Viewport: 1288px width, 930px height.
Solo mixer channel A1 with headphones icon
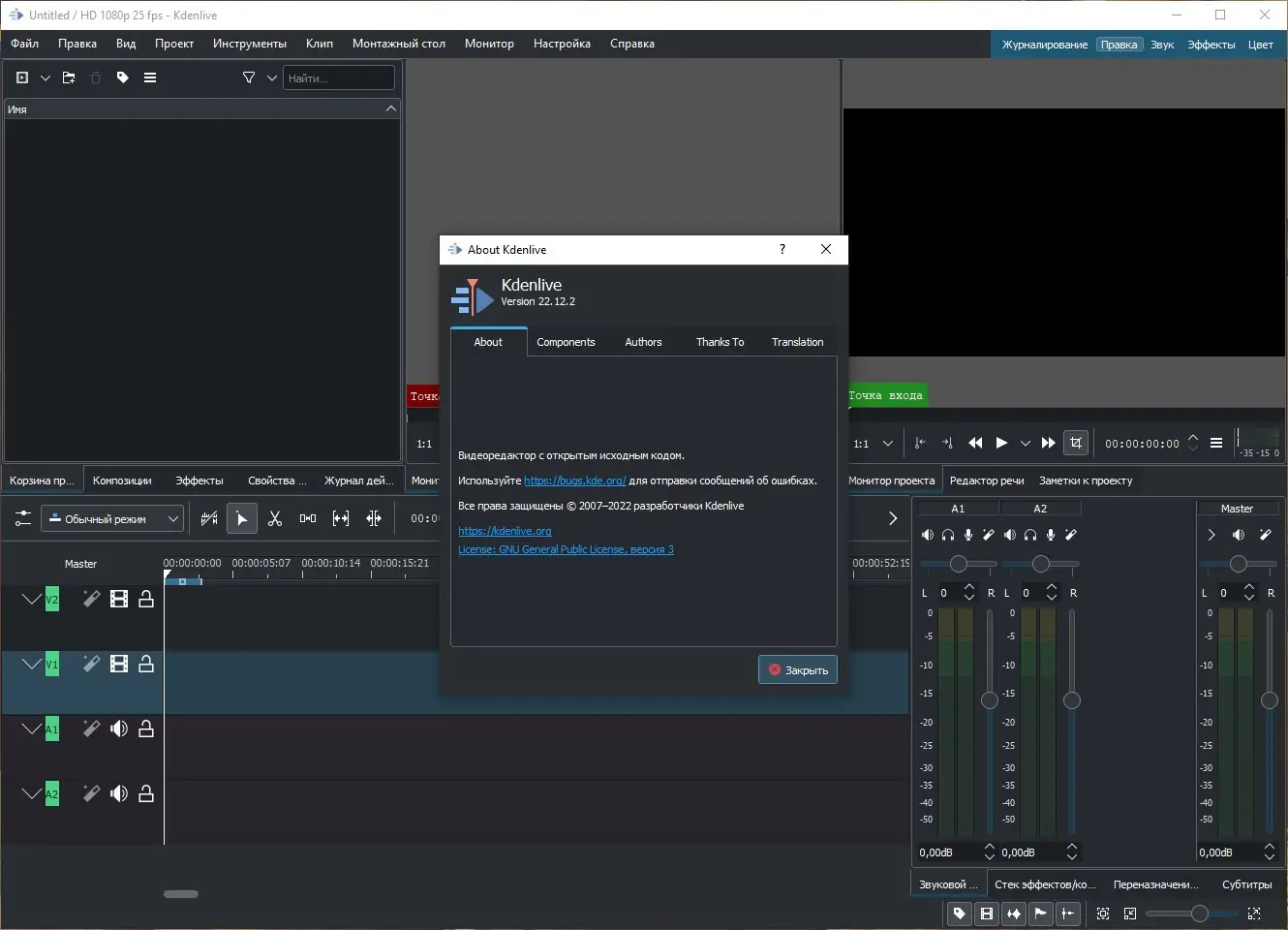948,535
